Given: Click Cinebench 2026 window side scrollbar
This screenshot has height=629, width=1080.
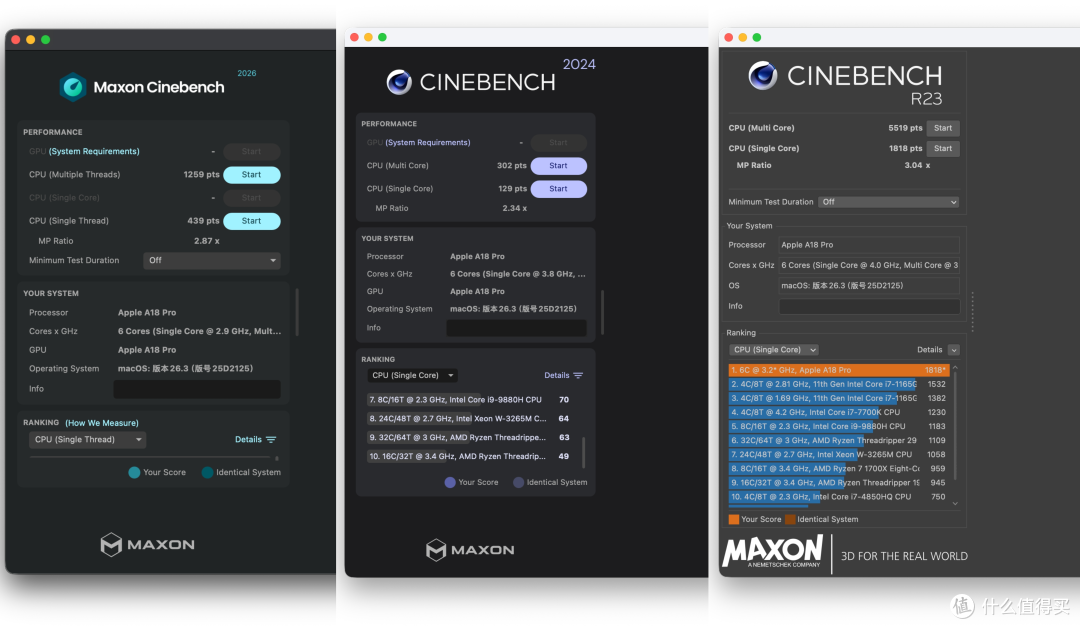Looking at the screenshot, I should [x=297, y=312].
